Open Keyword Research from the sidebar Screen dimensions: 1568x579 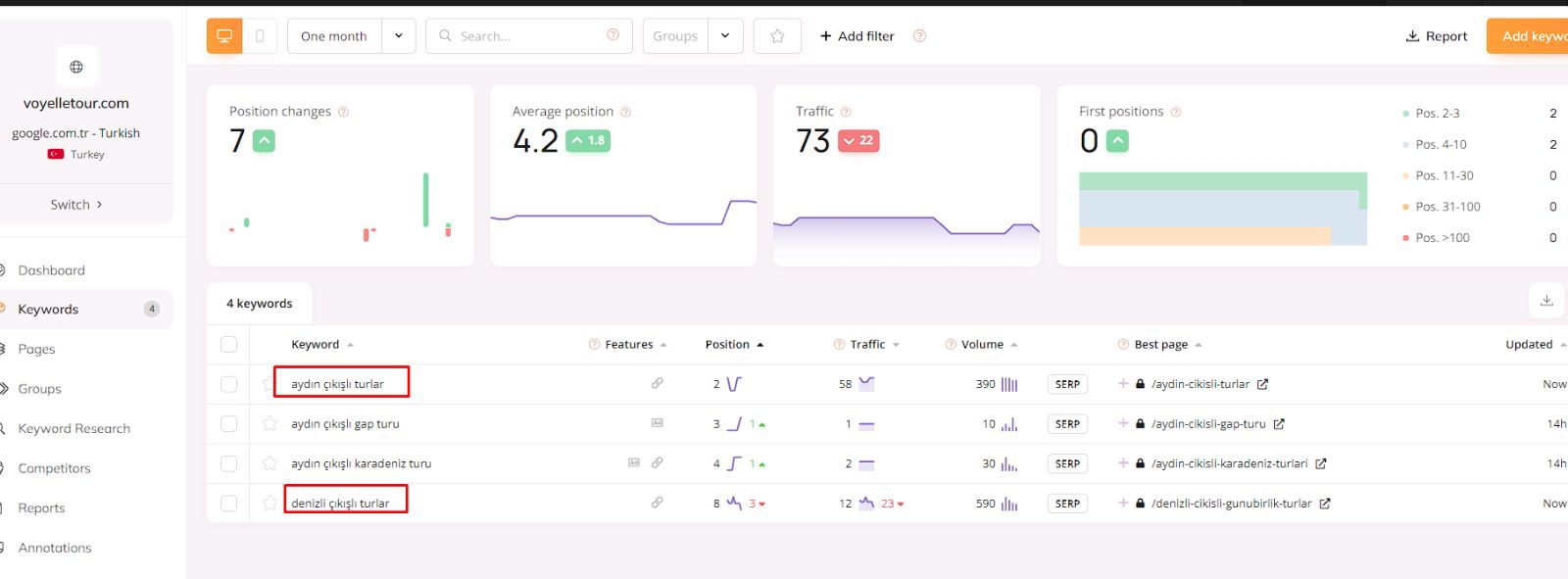[73, 428]
